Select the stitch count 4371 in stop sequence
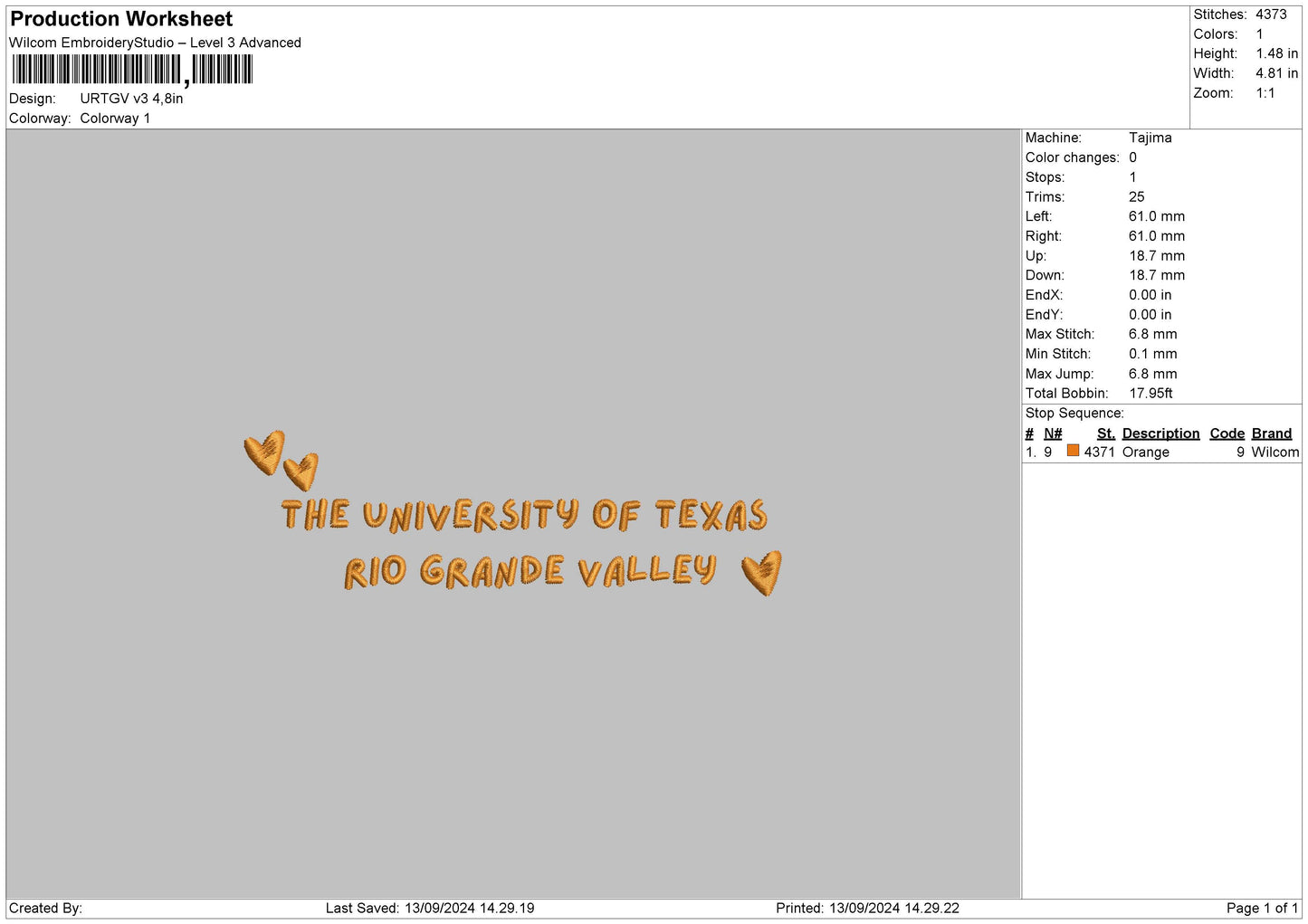The image size is (1308, 924). (x=1099, y=452)
